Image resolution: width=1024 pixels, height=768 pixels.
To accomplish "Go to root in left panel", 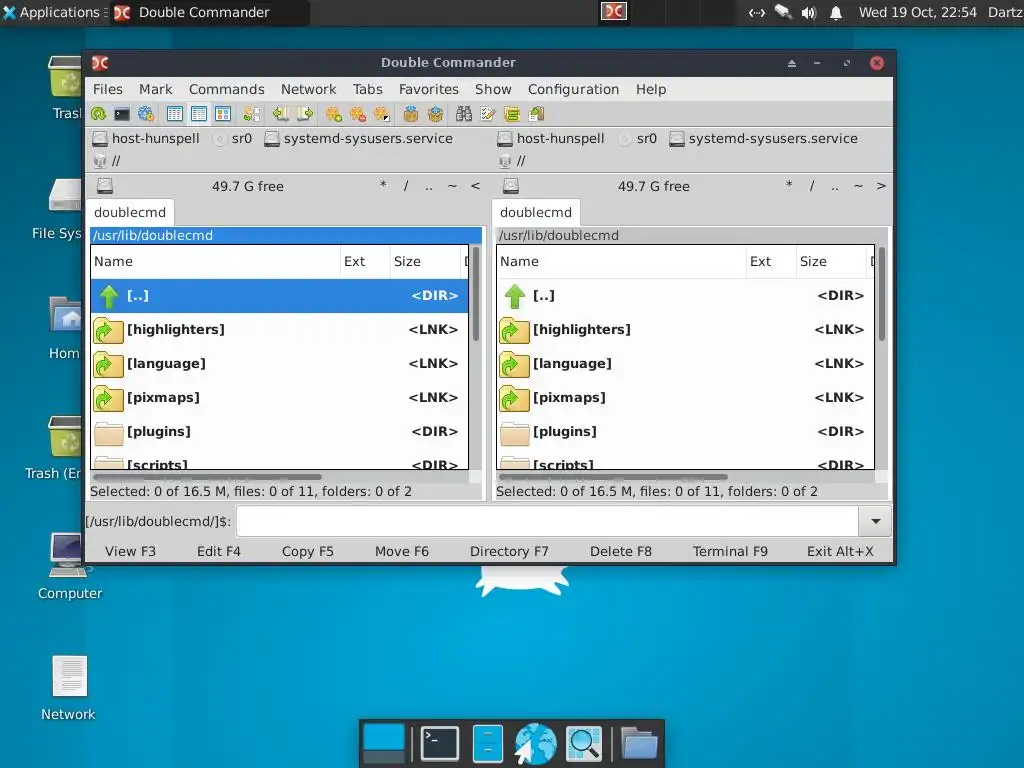I will pos(406,186).
